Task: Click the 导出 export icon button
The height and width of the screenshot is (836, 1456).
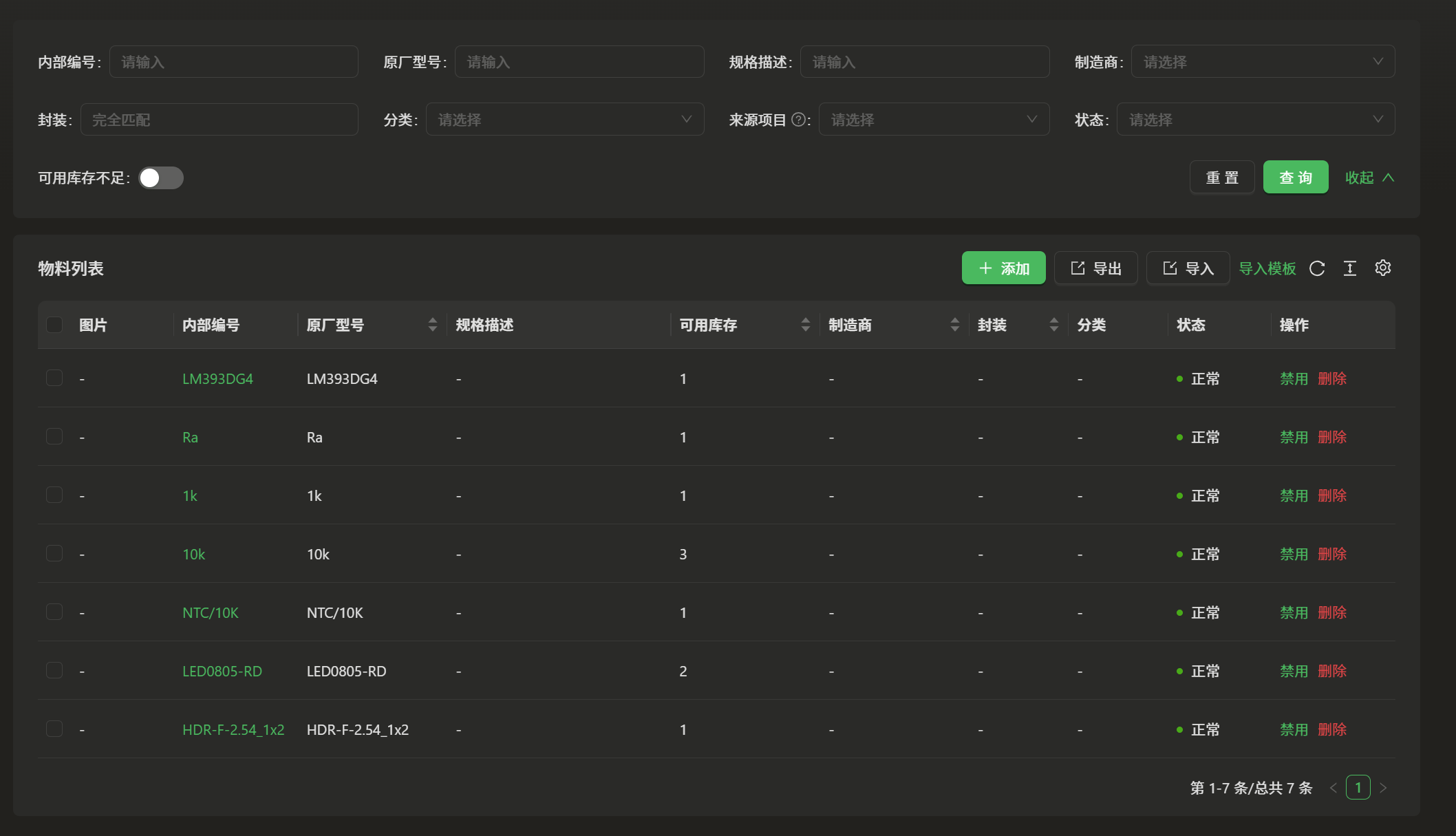Action: pos(1095,268)
